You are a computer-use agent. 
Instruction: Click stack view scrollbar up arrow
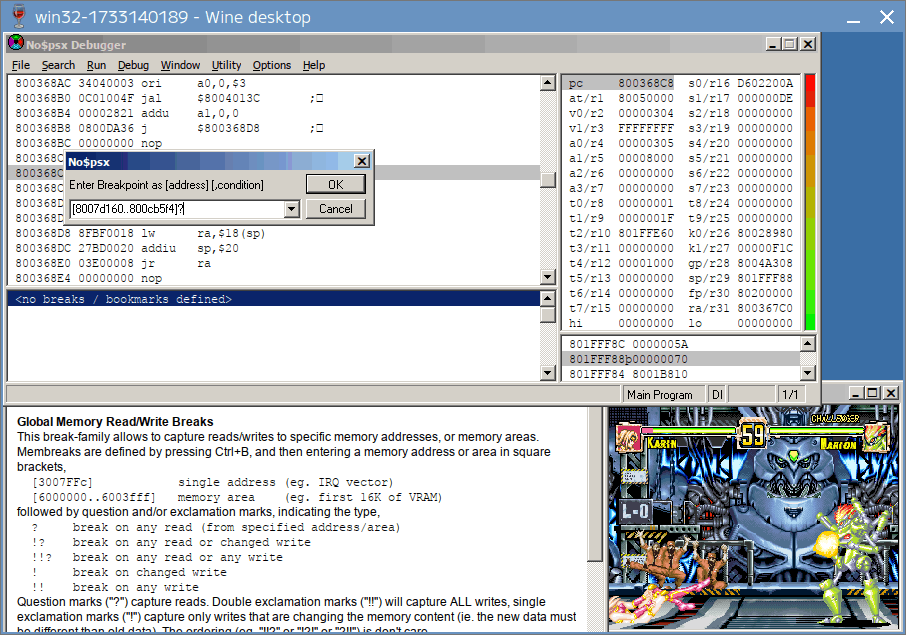tap(808, 344)
